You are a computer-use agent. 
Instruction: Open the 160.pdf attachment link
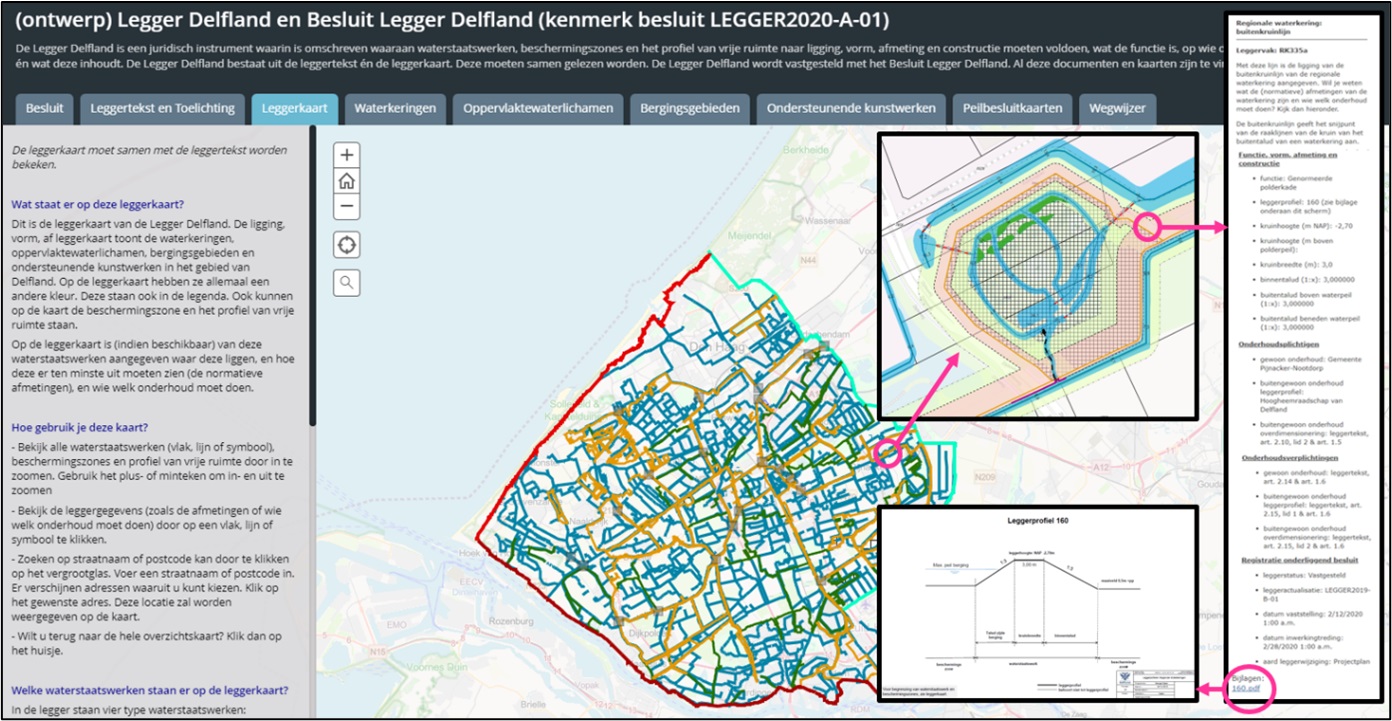click(x=1244, y=689)
